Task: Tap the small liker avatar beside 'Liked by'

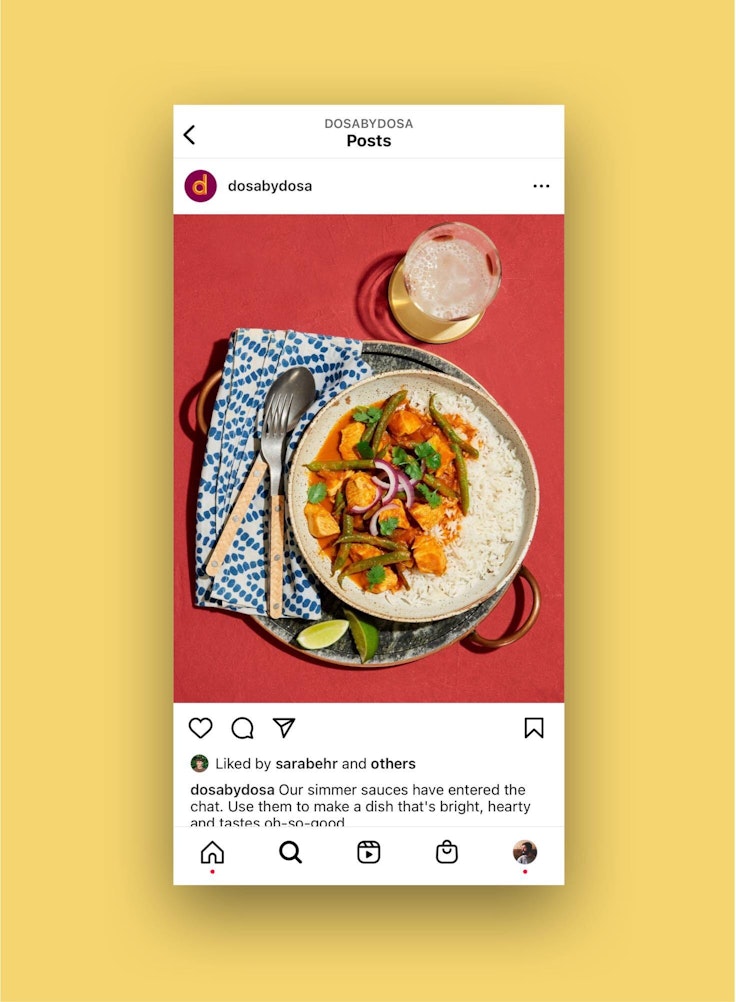Action: click(x=199, y=763)
